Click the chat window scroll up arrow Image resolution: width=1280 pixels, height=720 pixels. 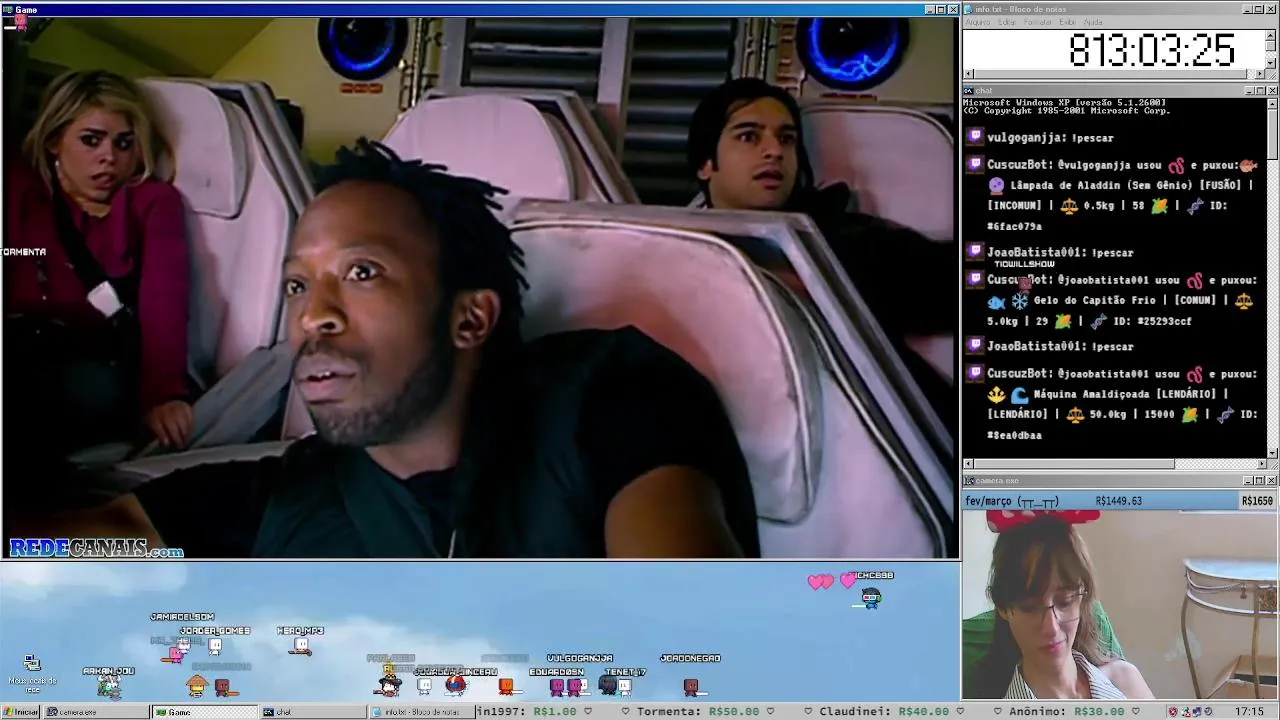[x=1272, y=103]
